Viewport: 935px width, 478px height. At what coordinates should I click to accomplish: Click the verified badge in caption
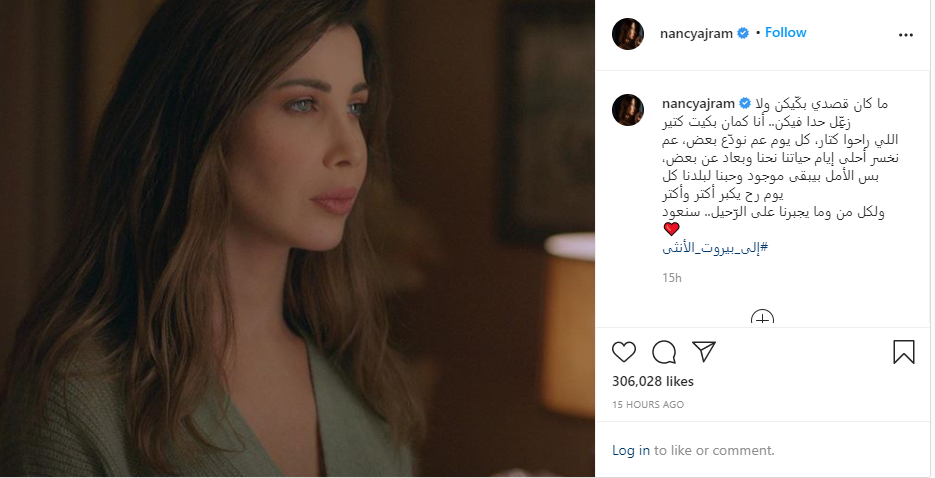[745, 103]
